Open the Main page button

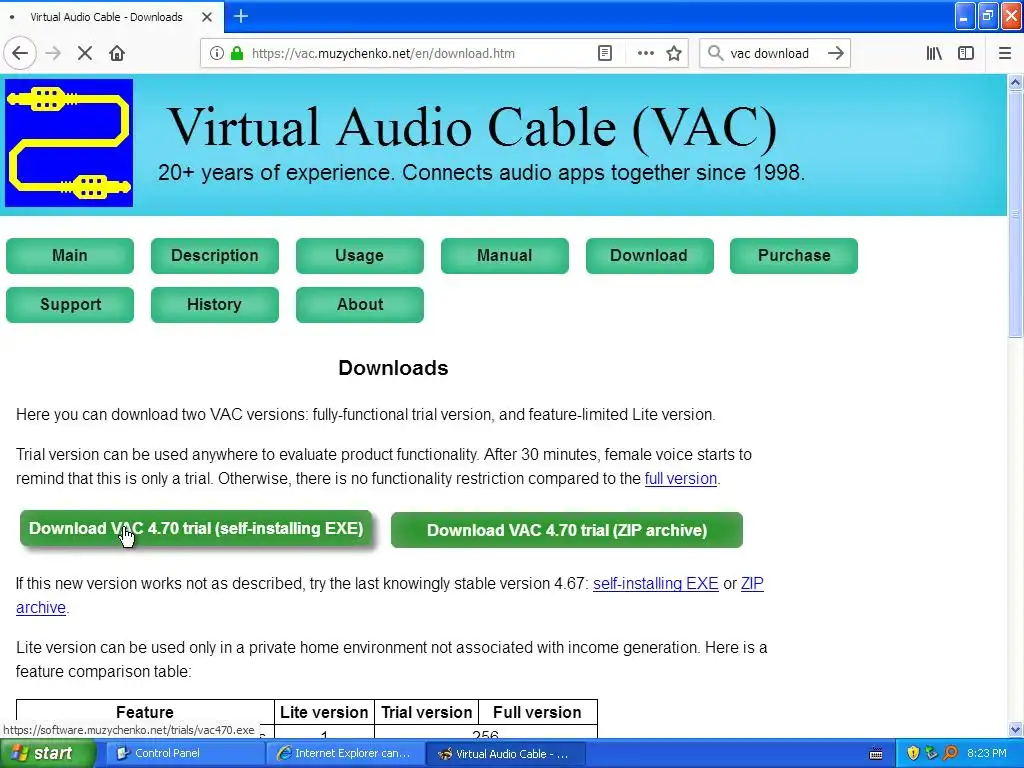click(x=70, y=255)
